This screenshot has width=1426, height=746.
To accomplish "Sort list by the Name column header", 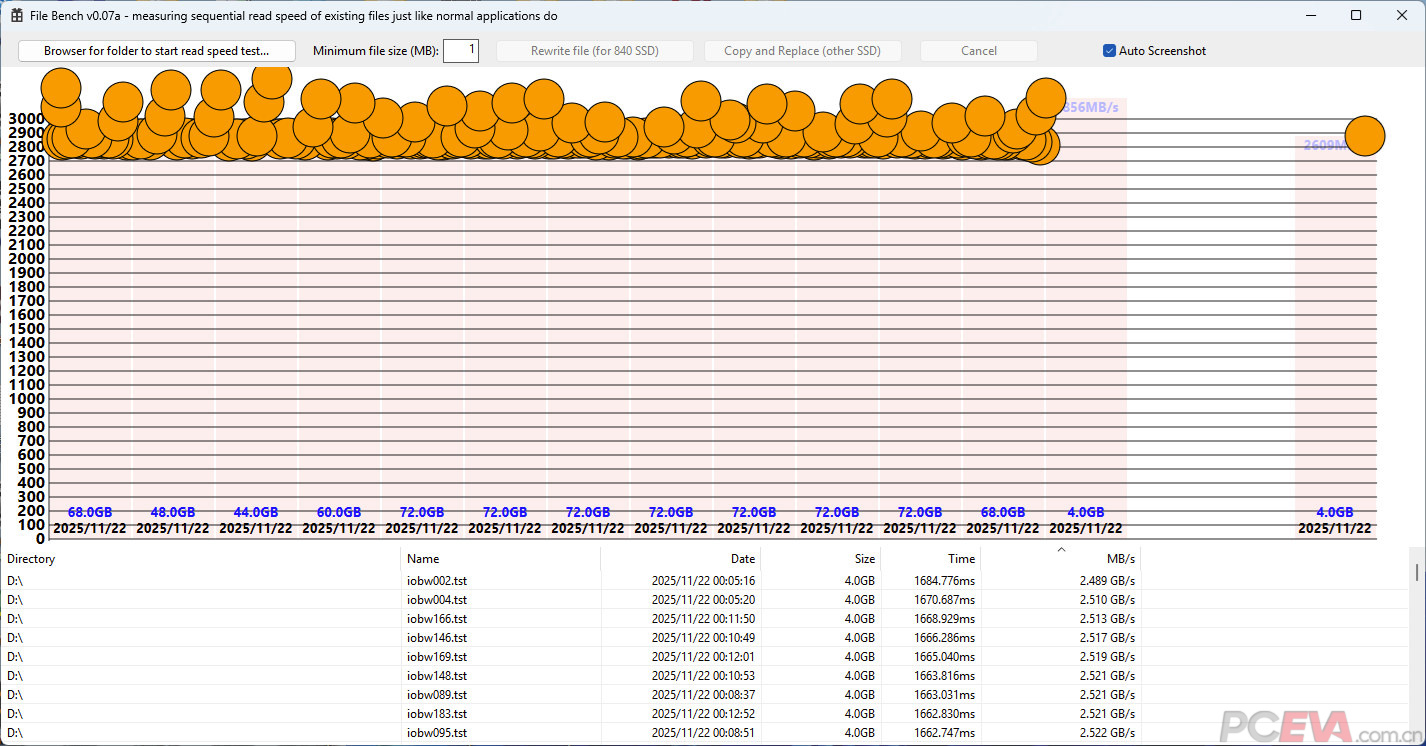I will click(500, 559).
